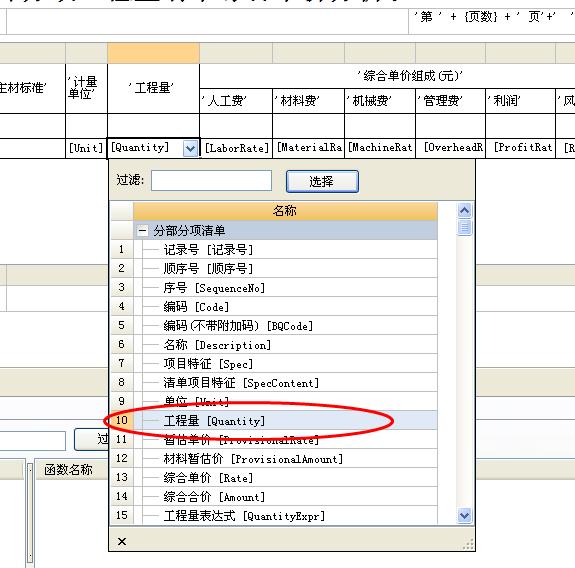
Task: Click the popup resize grip corner
Action: coord(468,544)
